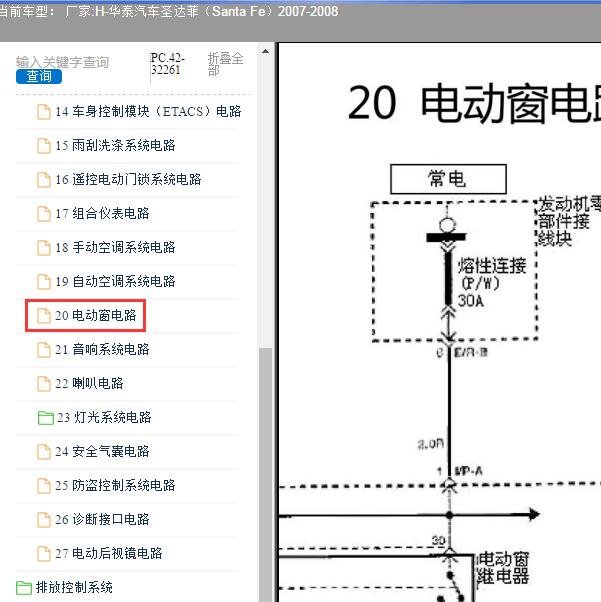
Task: Select 22 喇叭电路 entry
Action: point(89,383)
